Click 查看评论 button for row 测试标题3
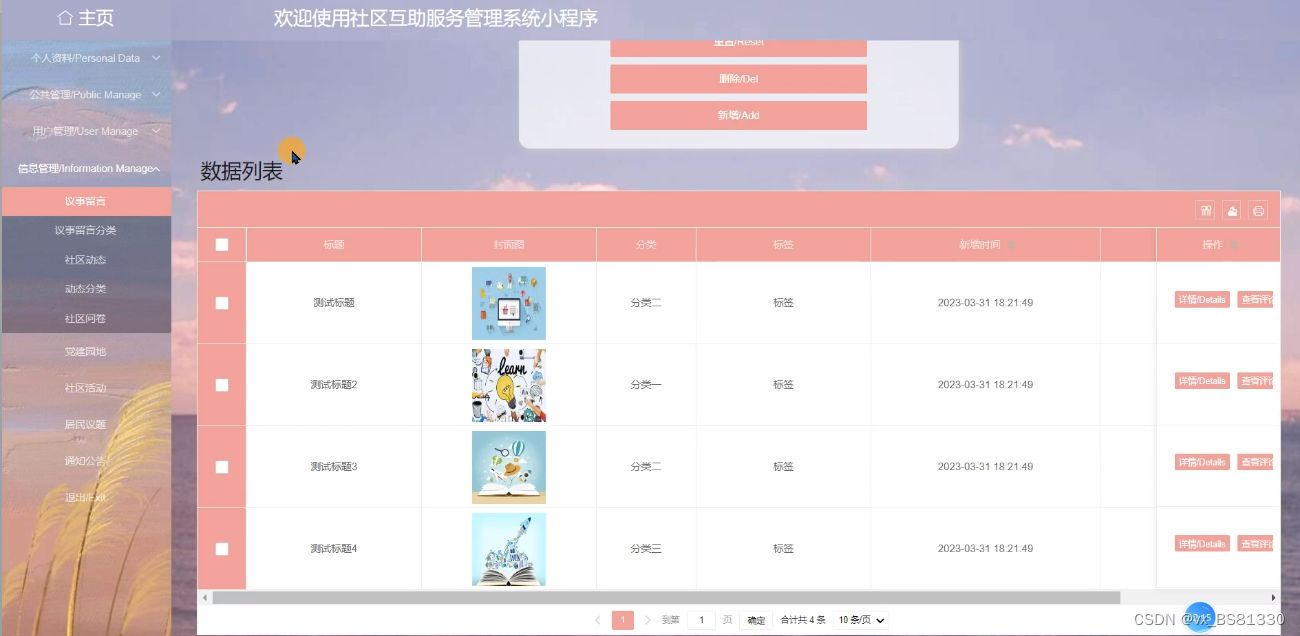This screenshot has height=636, width=1300. [1256, 462]
